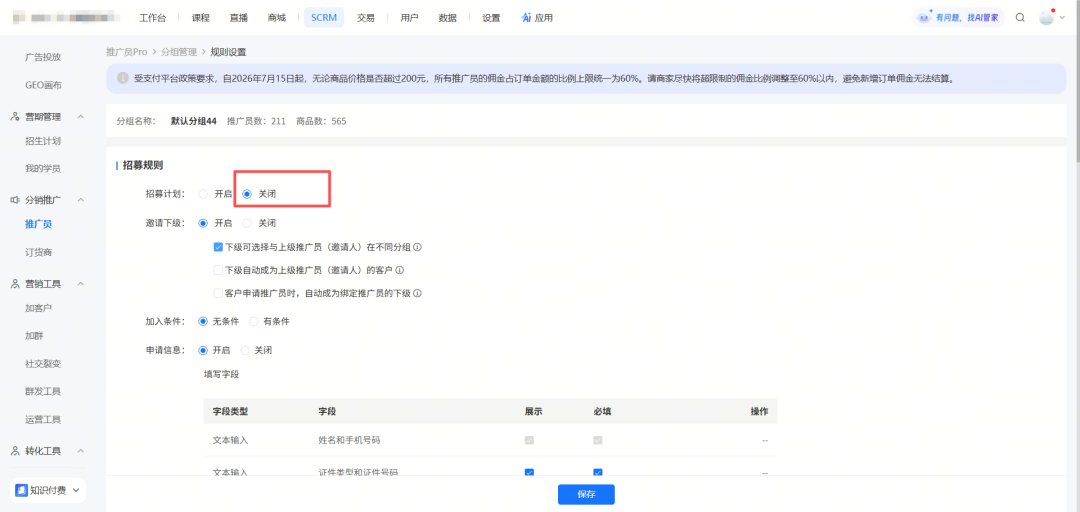Click the 保存 button
This screenshot has height=512, width=1080.
(x=586, y=494)
